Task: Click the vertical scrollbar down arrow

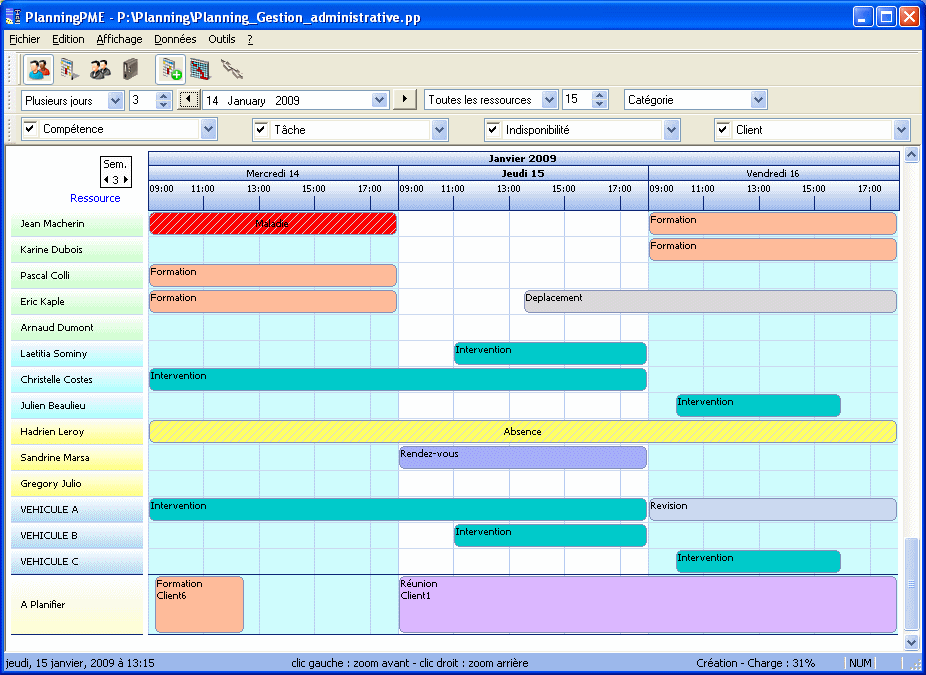Action: point(911,642)
